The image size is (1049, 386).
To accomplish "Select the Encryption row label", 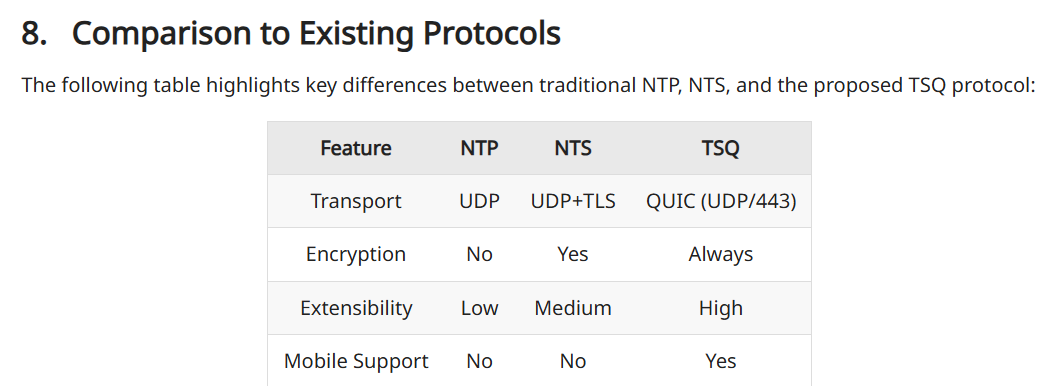I will (x=356, y=254).
